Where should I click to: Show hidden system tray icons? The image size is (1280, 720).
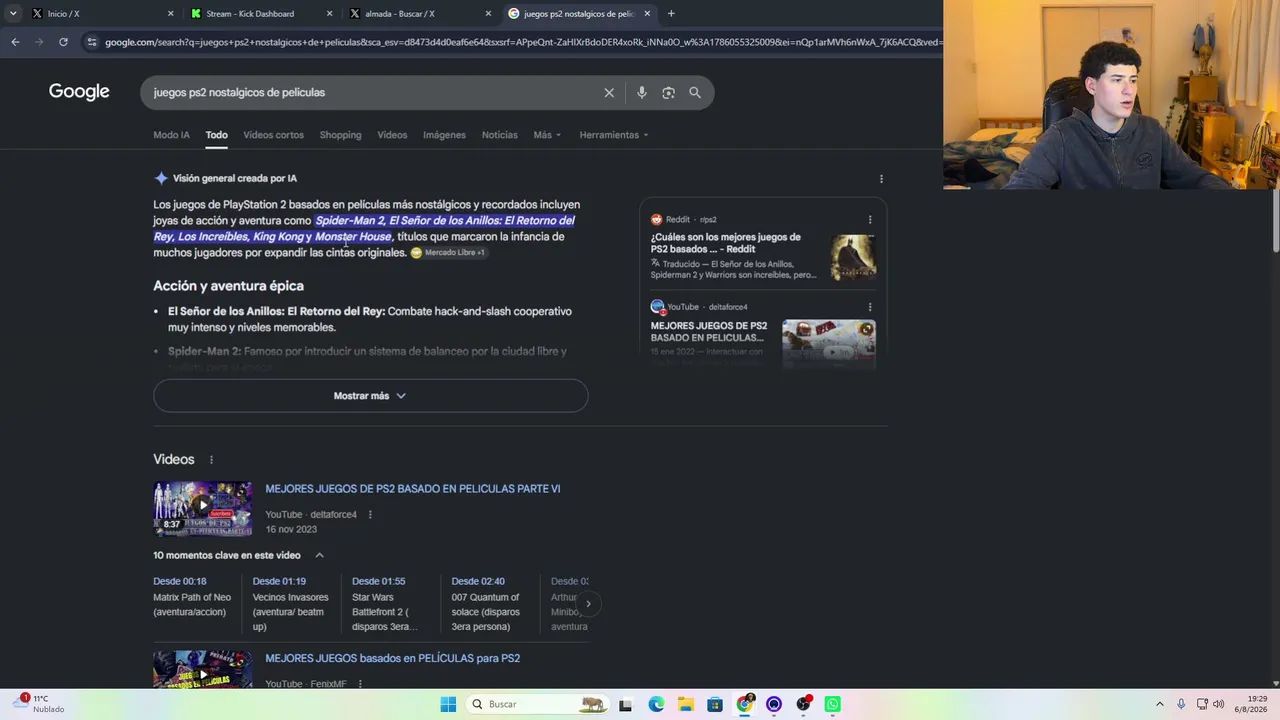tap(1160, 704)
